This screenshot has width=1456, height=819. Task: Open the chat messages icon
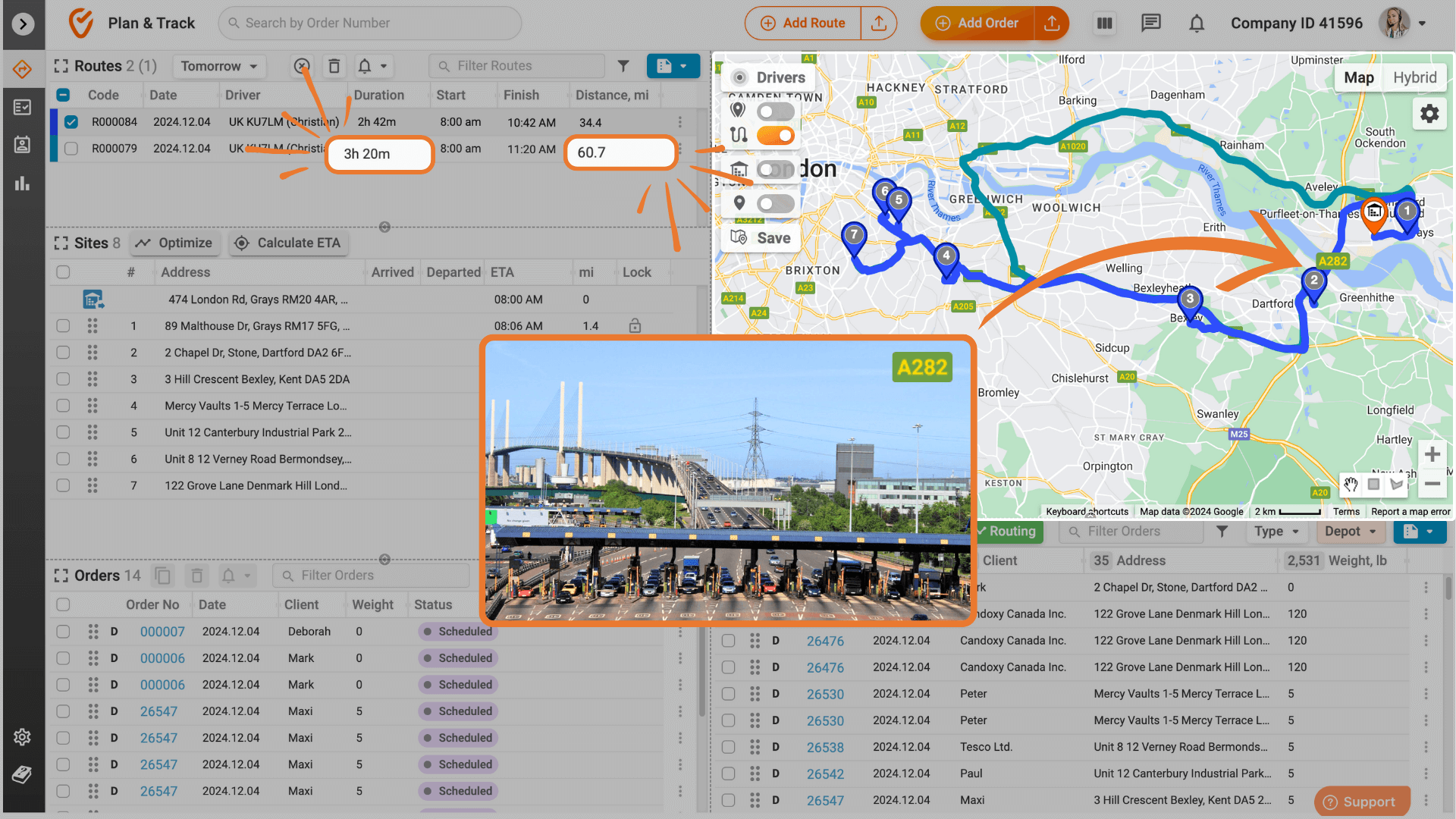[1150, 24]
